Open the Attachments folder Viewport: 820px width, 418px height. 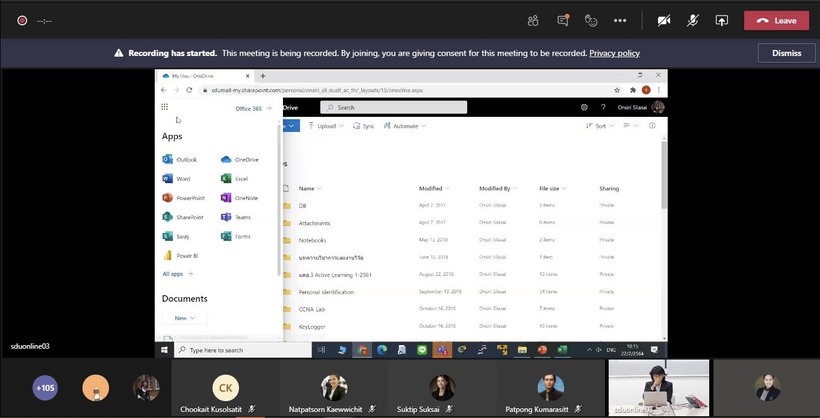pyautogui.click(x=314, y=223)
